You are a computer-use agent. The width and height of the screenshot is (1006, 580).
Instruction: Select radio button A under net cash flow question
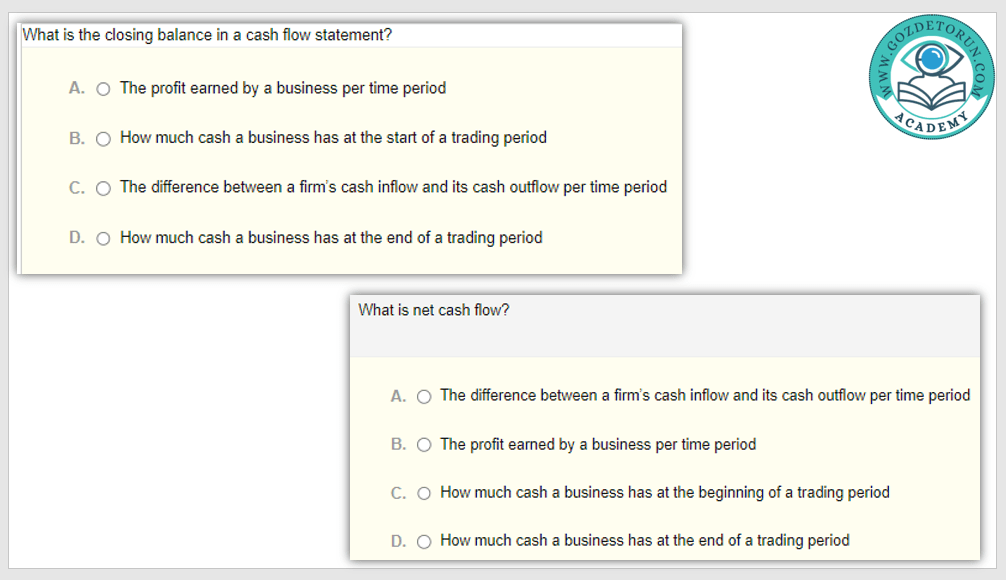424,397
